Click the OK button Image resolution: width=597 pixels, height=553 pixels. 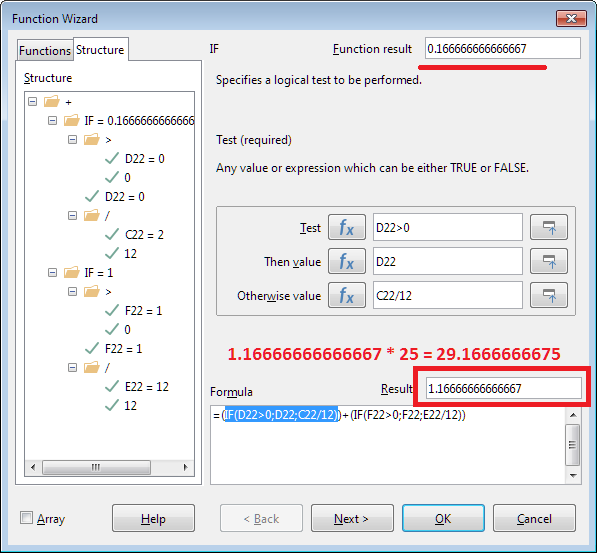[443, 518]
